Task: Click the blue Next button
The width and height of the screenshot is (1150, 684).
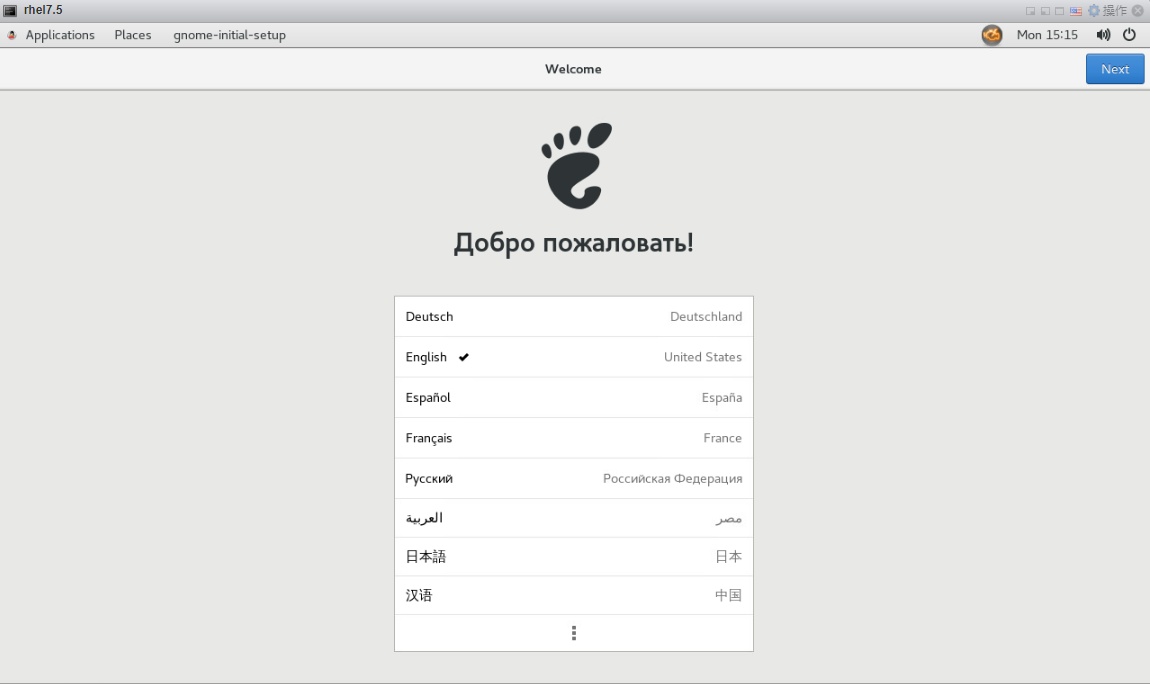Action: [1114, 69]
